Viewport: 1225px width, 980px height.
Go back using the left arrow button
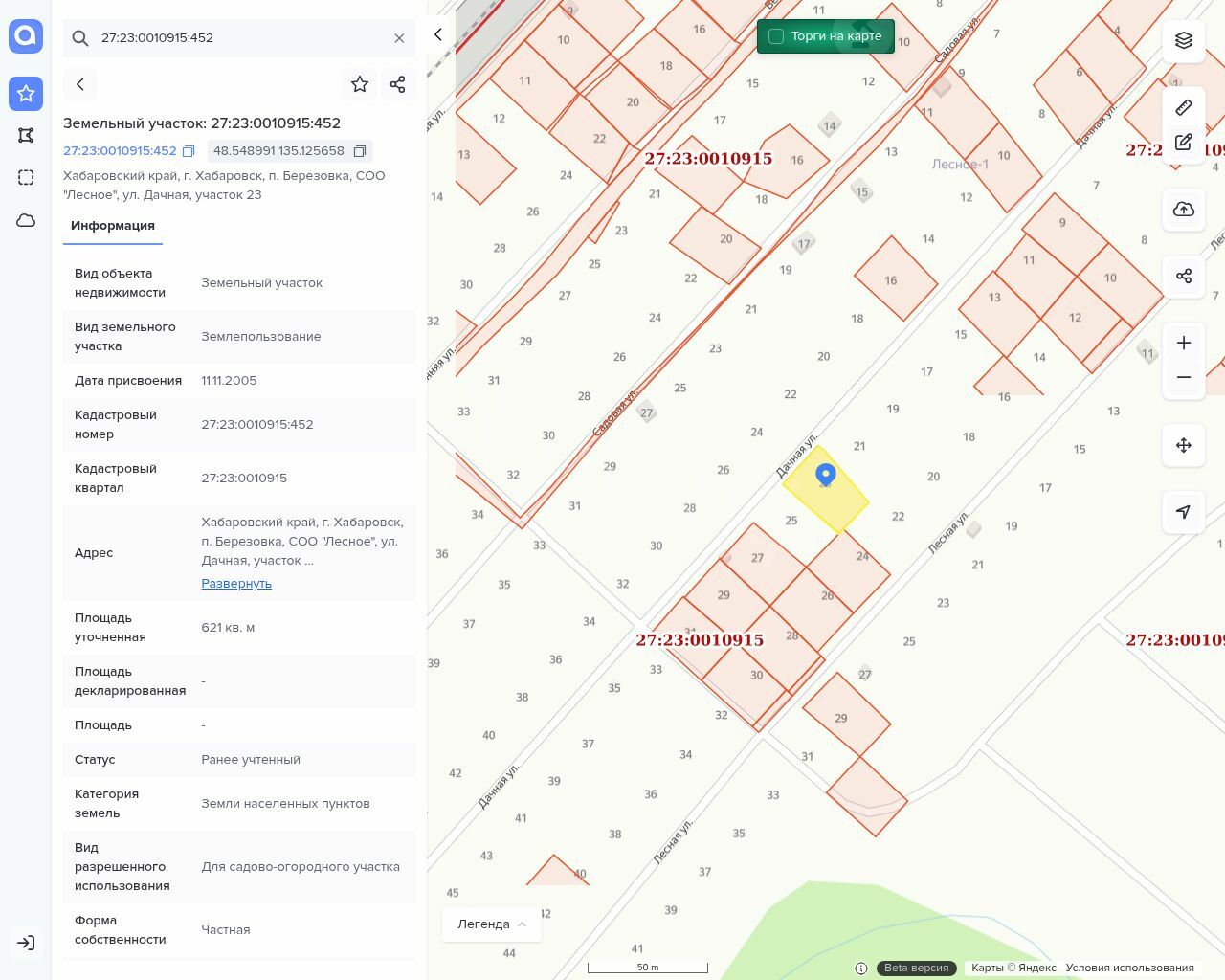(80, 84)
